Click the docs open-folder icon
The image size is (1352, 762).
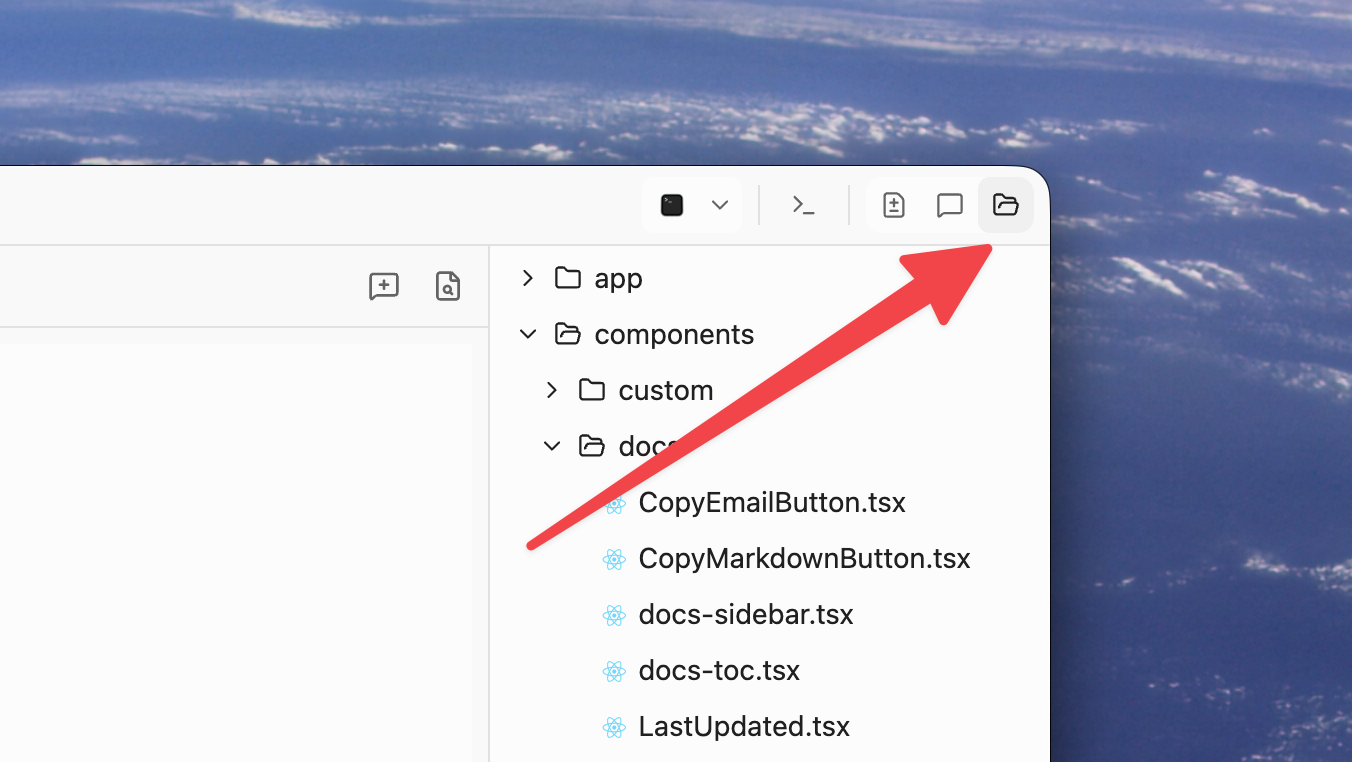point(592,445)
